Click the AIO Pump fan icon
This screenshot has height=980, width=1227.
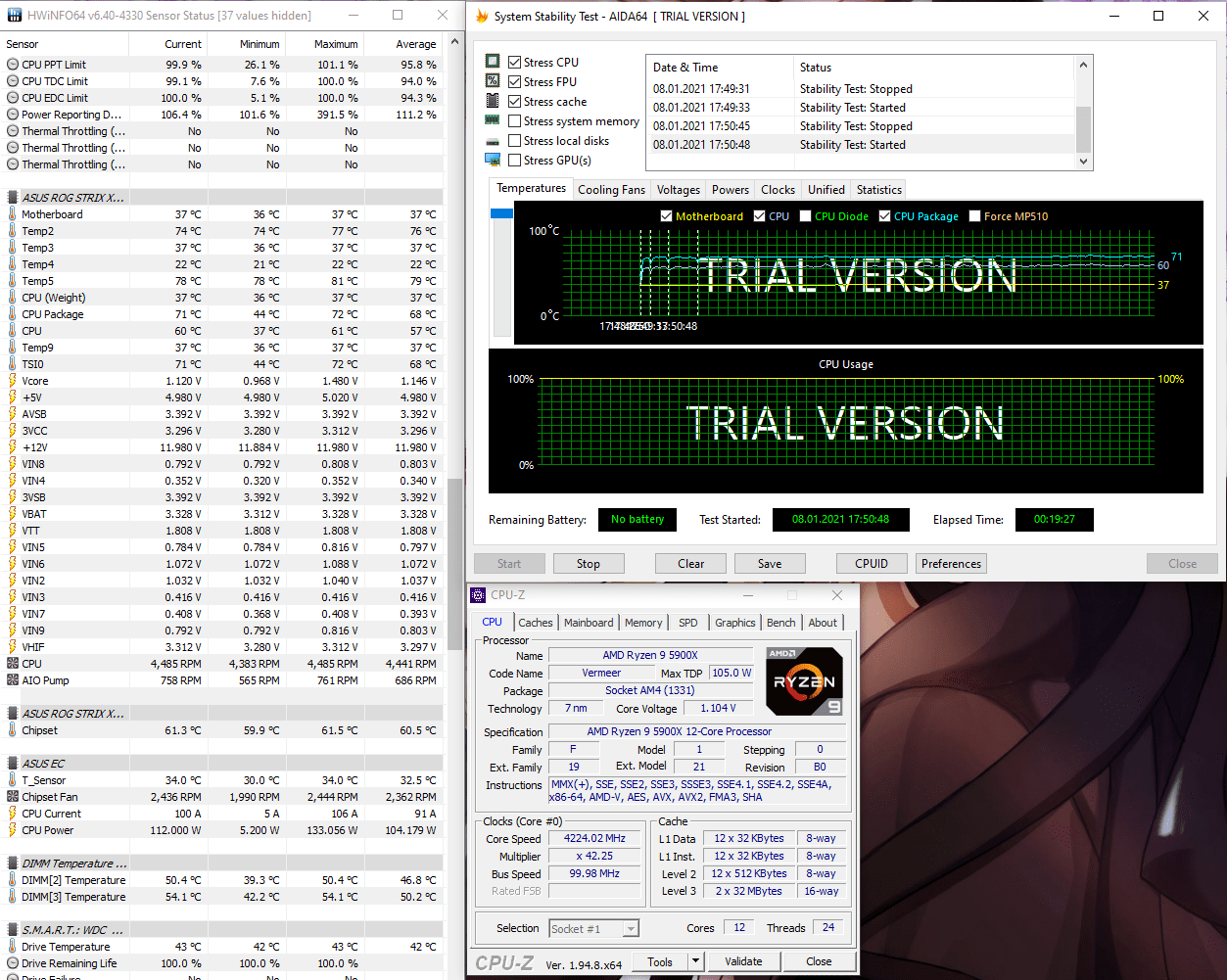point(13,680)
